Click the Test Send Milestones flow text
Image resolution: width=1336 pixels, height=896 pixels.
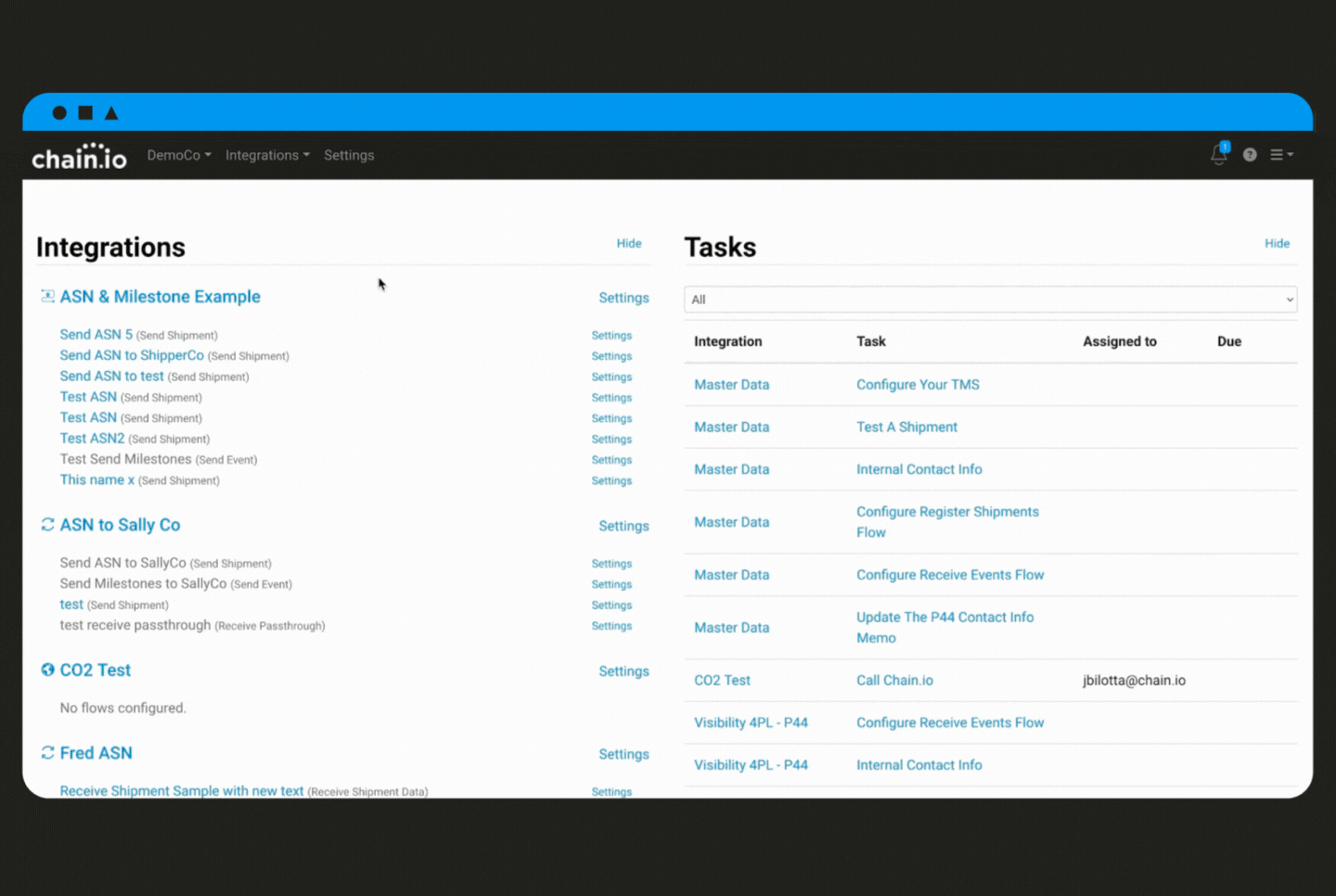point(125,459)
